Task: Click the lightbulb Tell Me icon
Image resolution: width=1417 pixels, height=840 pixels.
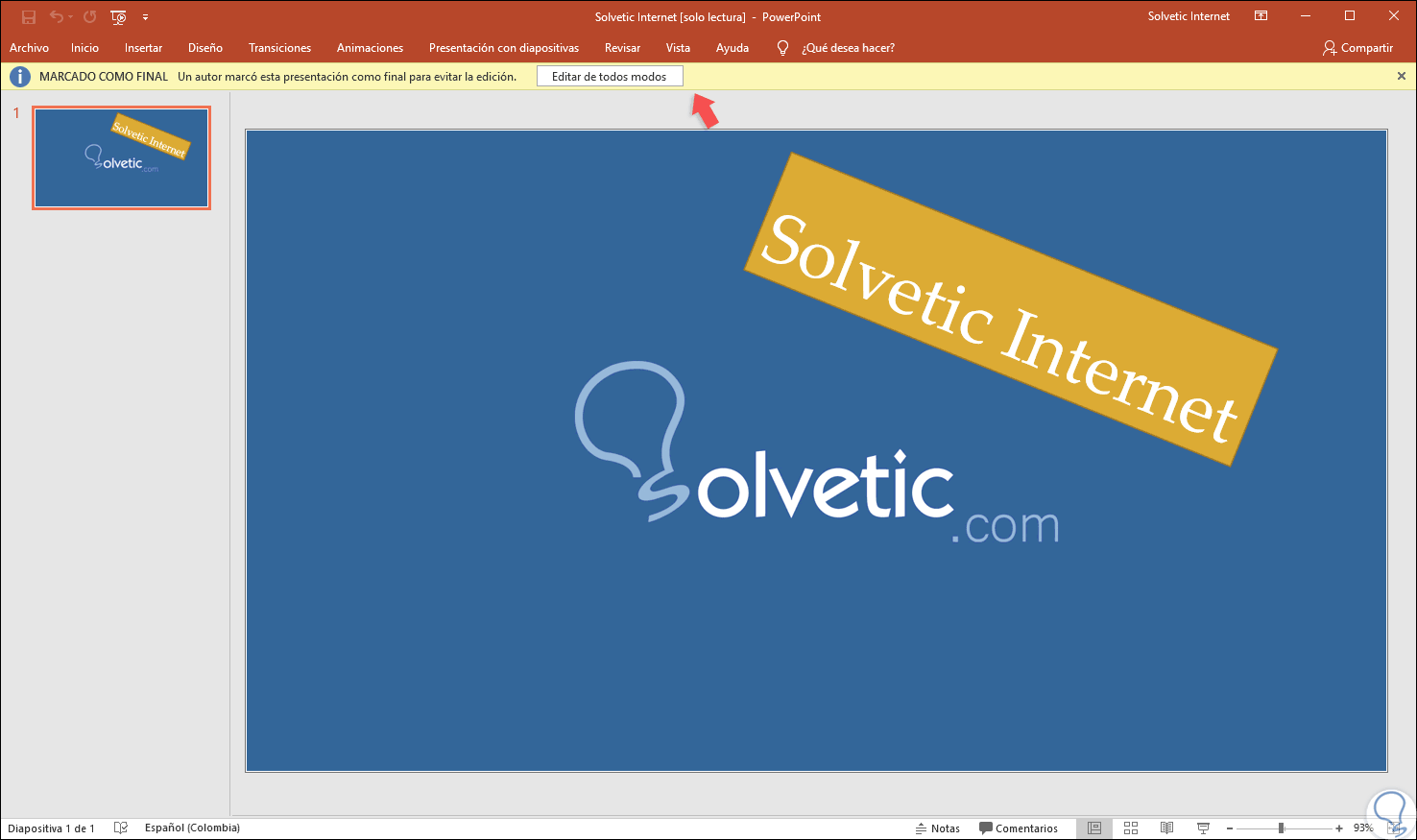Action: (782, 48)
